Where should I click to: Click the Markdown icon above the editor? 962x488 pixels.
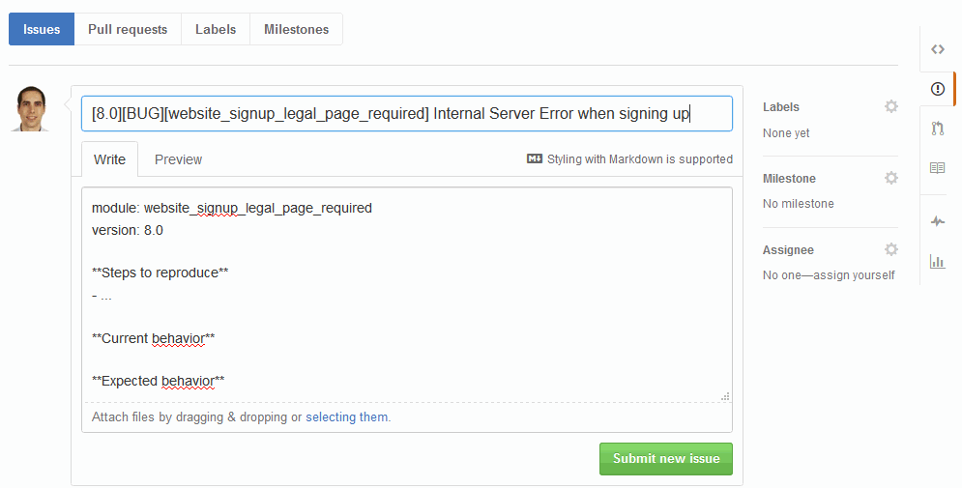tap(534, 159)
